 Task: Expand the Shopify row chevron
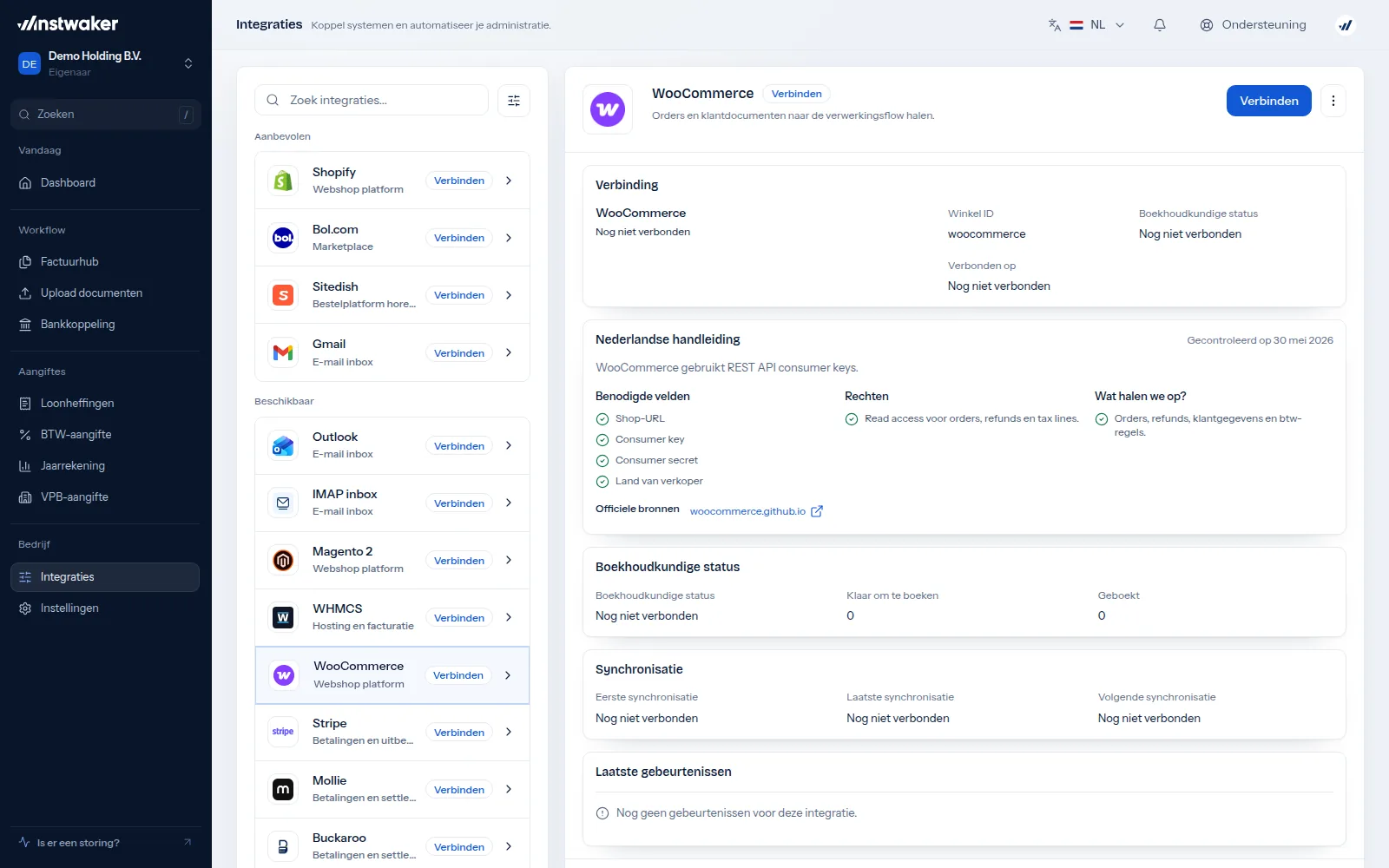click(x=509, y=181)
